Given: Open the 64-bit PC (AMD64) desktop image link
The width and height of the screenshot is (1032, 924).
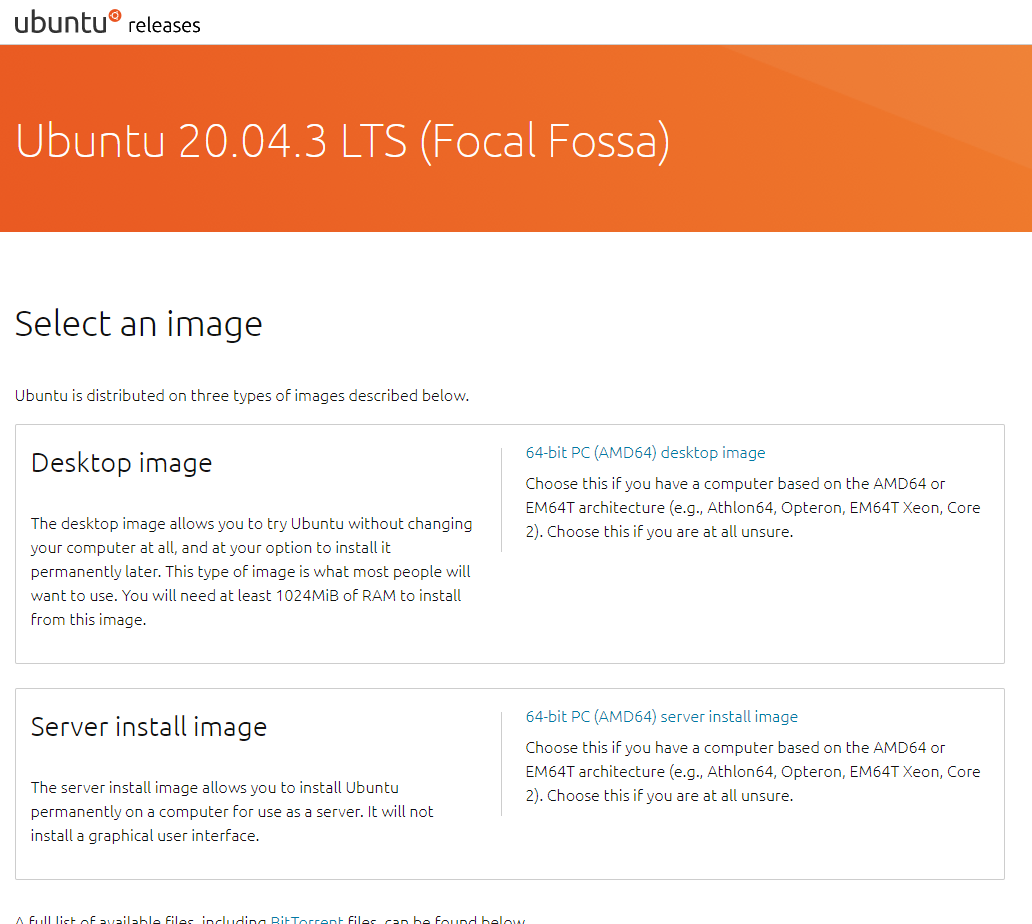Looking at the screenshot, I should click(645, 452).
